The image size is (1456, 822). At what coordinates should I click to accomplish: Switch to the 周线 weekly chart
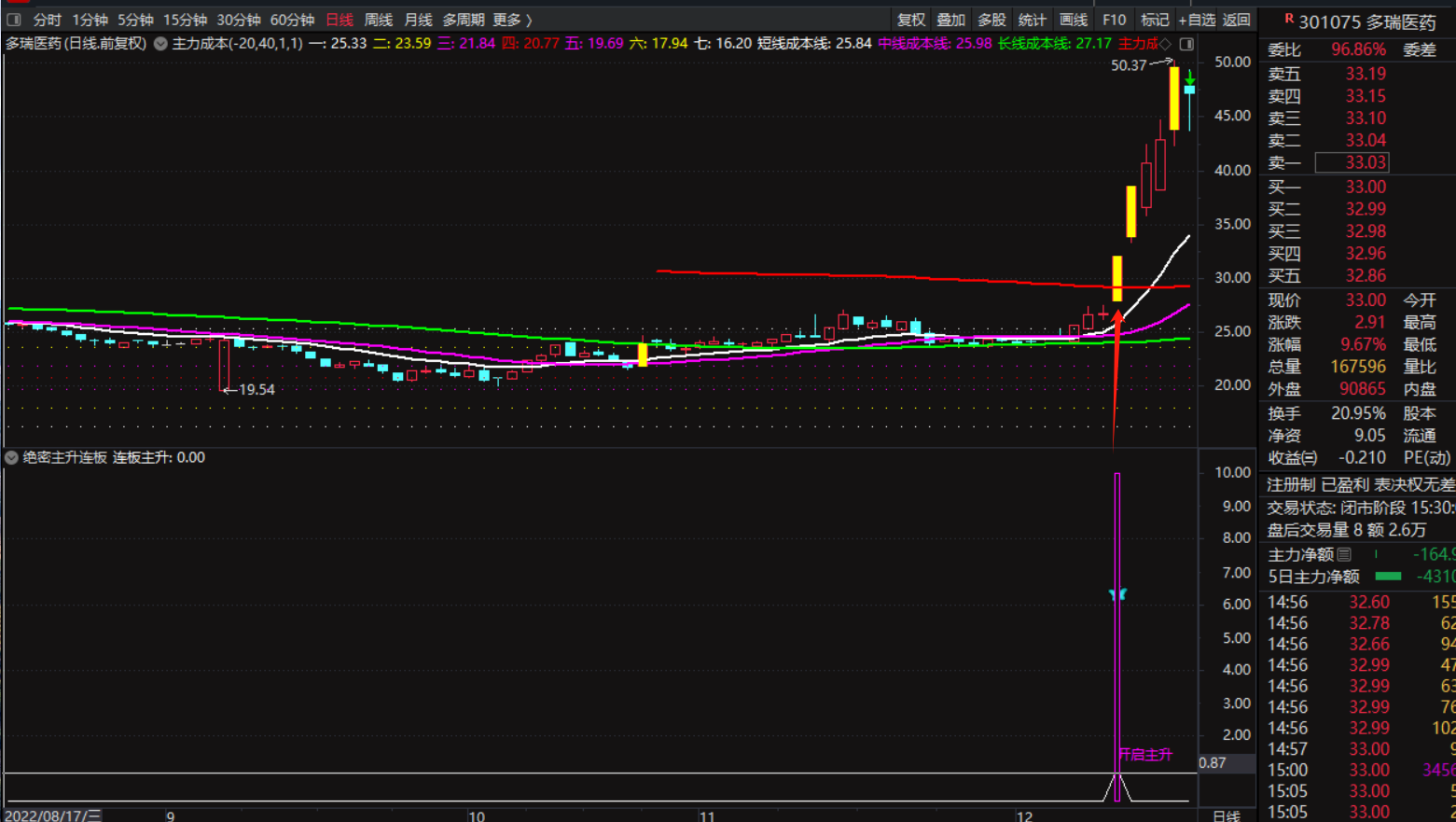(x=378, y=20)
